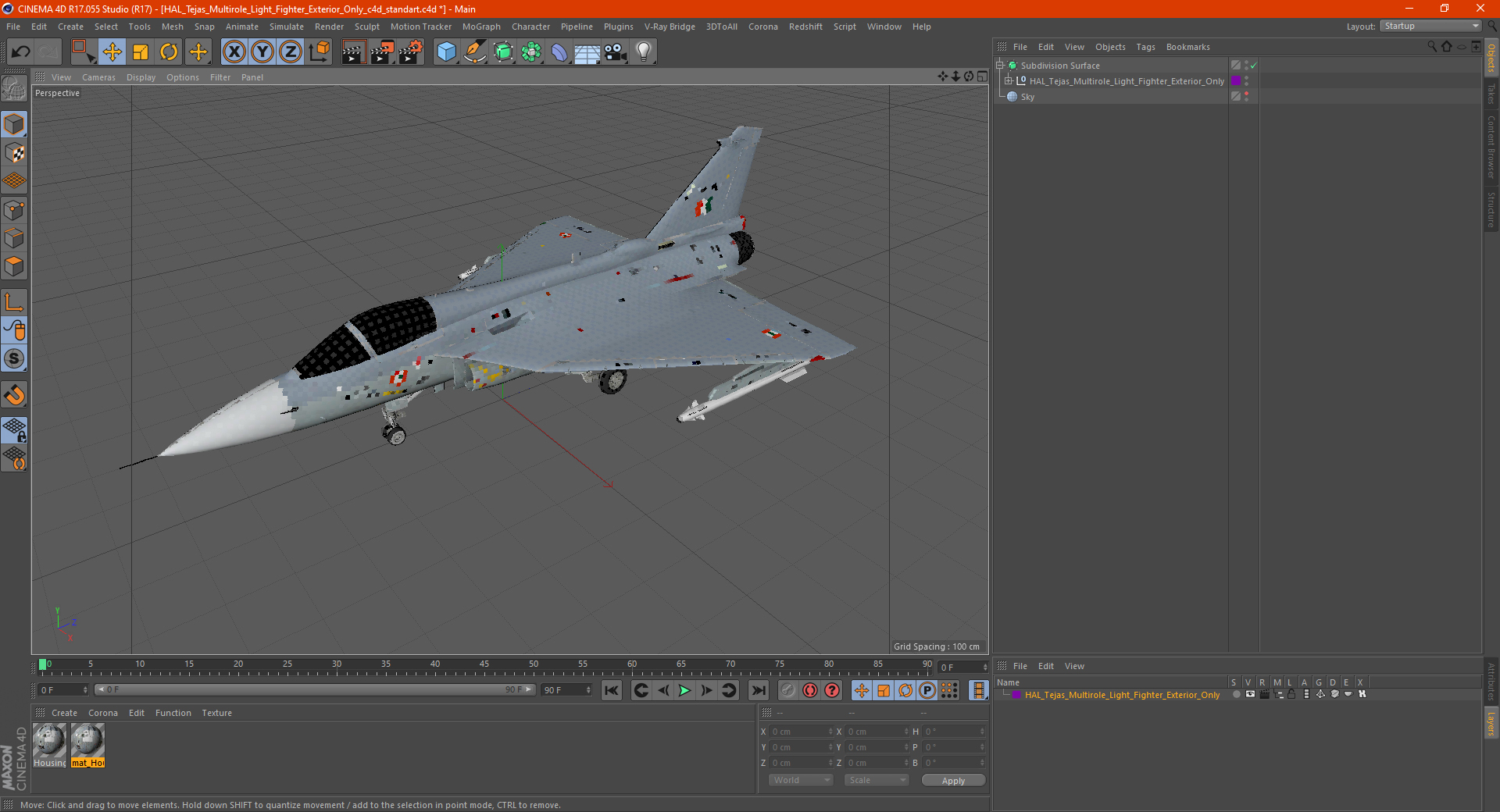Enable Axis mode
Viewport: 1500px width, 812px height.
pyautogui.click(x=15, y=302)
